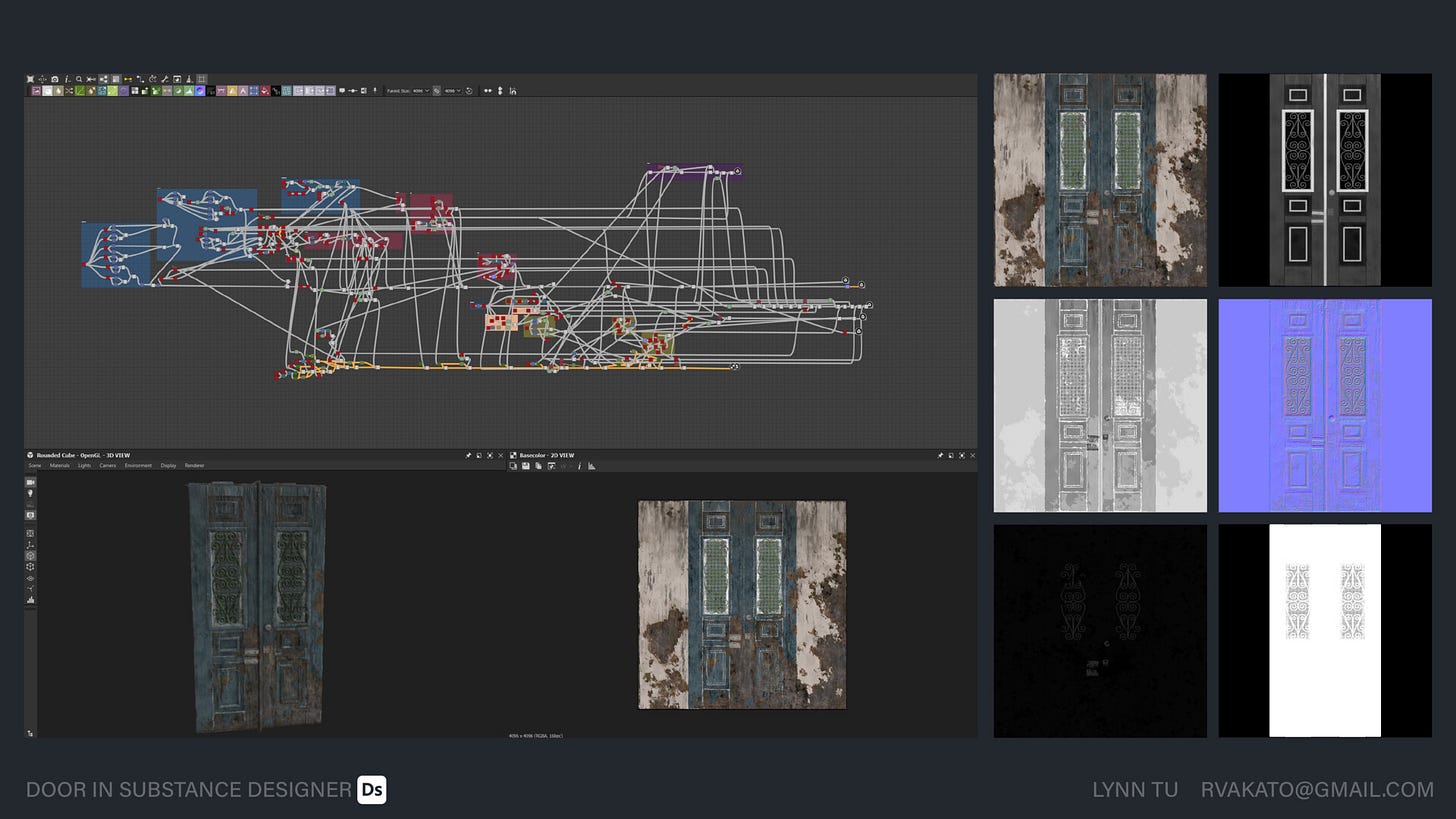Add a Blend node from node toolbar

point(47,91)
